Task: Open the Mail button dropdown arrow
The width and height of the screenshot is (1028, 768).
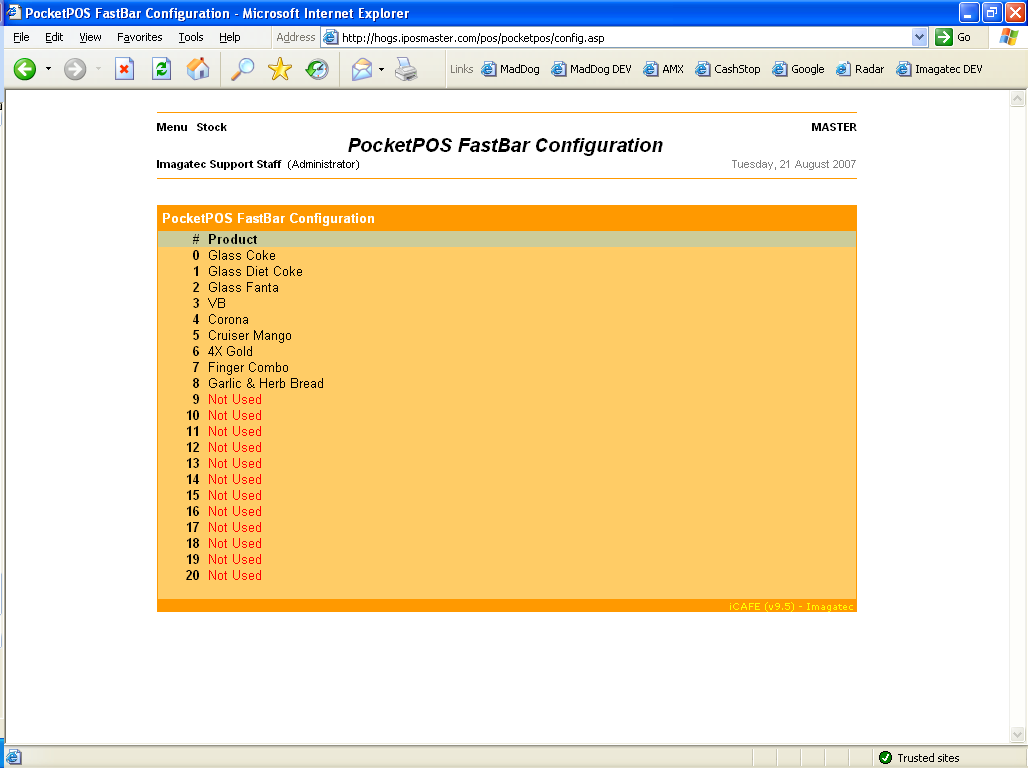Action: [x=381, y=69]
